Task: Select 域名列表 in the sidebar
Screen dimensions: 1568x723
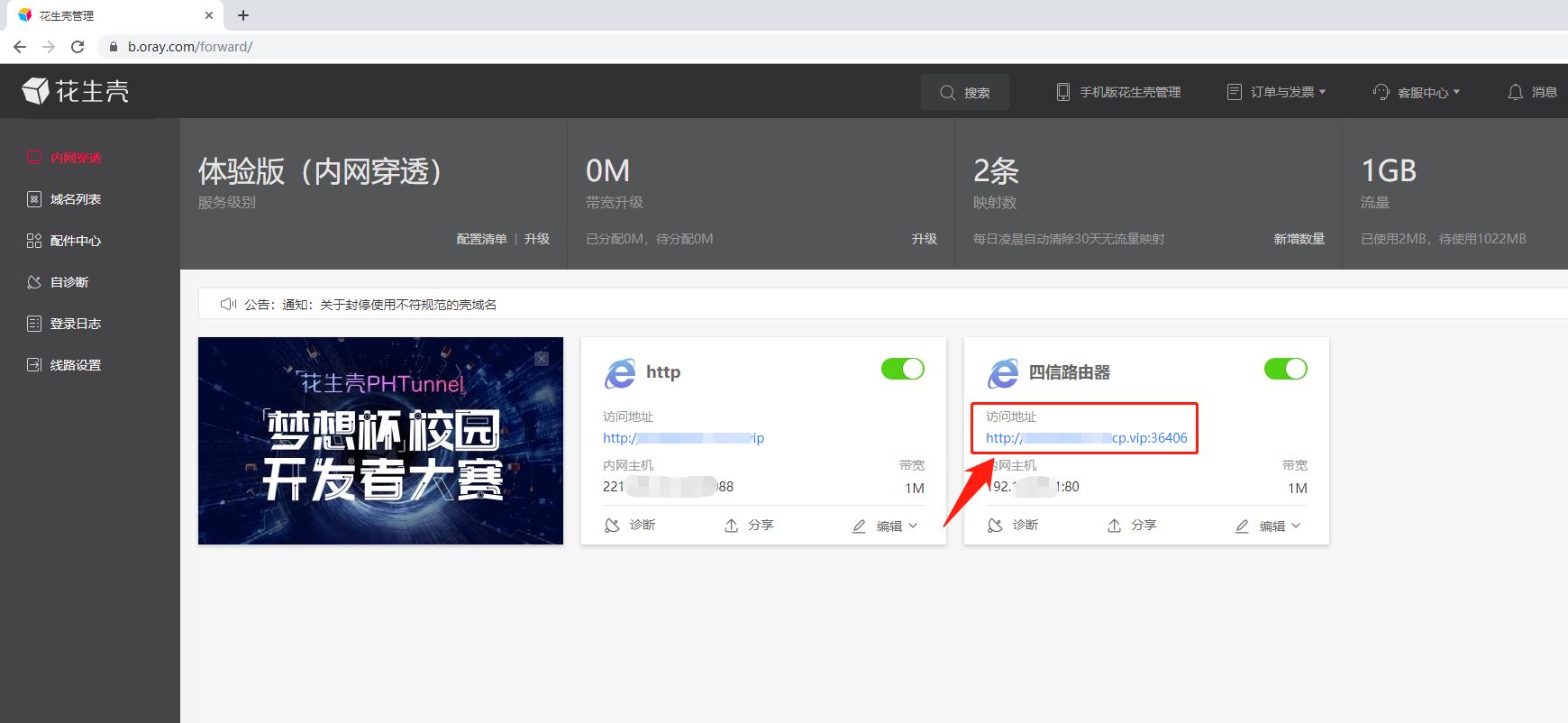Action: coord(76,199)
